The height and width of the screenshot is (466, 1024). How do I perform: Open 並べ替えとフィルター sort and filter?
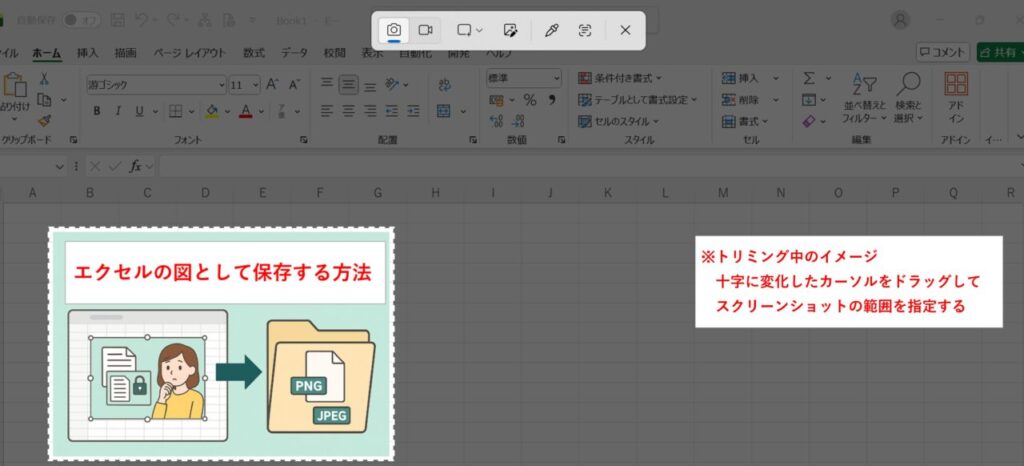865,99
